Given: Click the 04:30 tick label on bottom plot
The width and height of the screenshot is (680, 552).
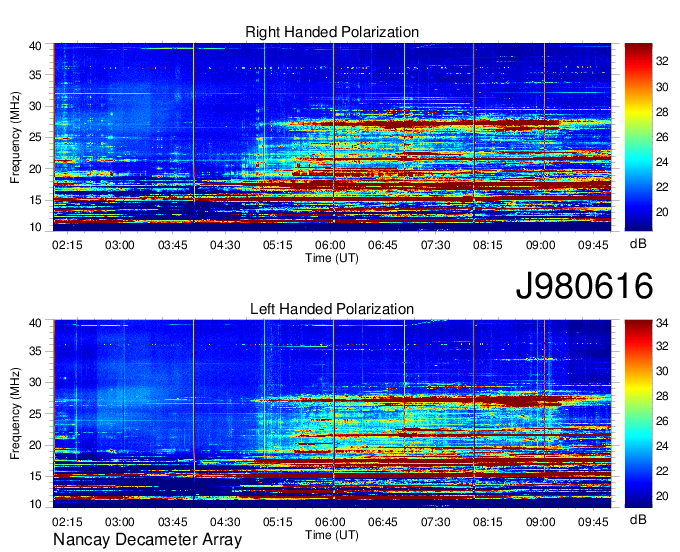Looking at the screenshot, I should pos(225,522).
